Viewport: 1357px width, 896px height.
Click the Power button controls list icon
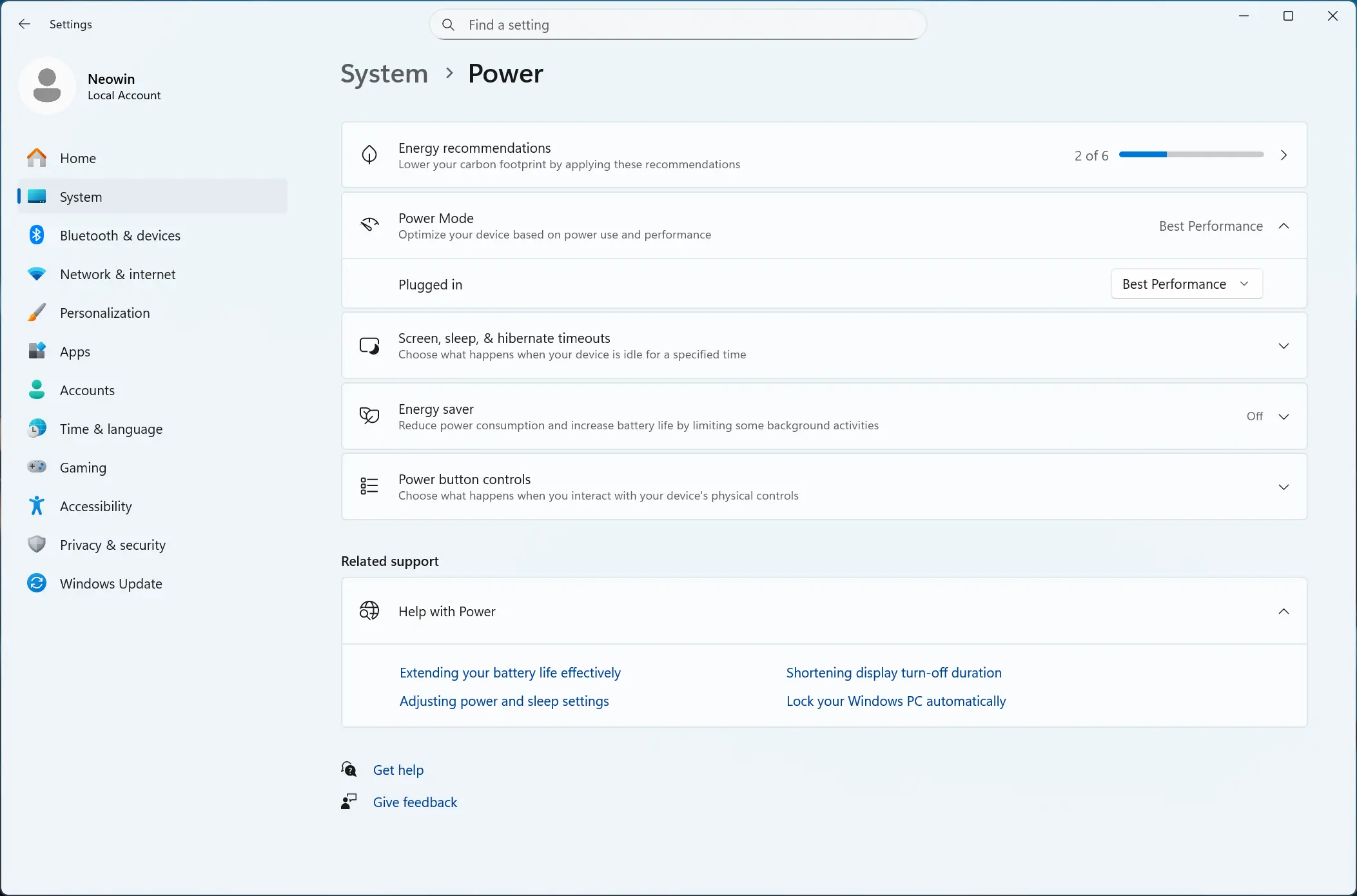(369, 487)
